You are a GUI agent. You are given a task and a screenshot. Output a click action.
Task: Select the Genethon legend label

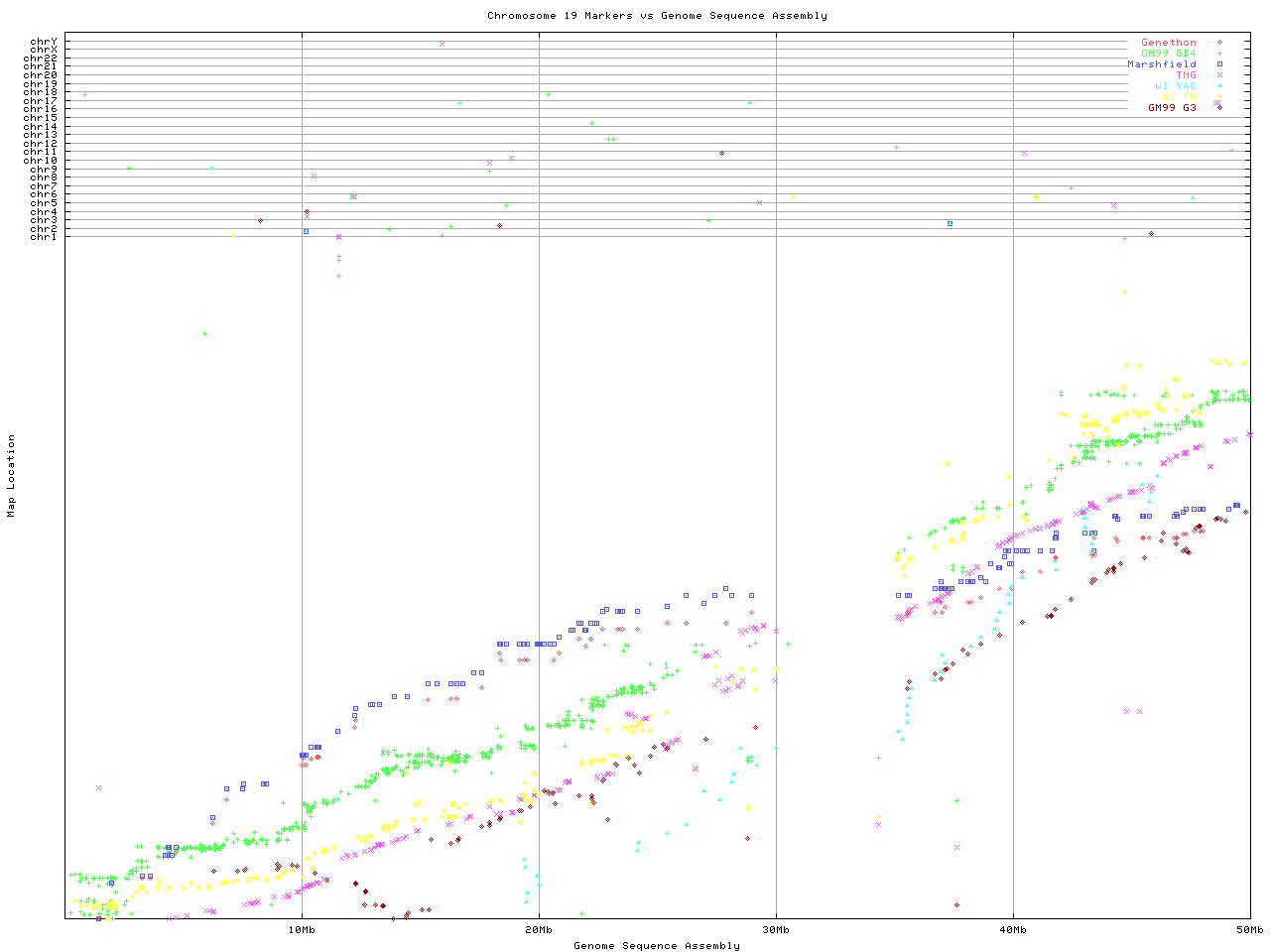click(1168, 43)
